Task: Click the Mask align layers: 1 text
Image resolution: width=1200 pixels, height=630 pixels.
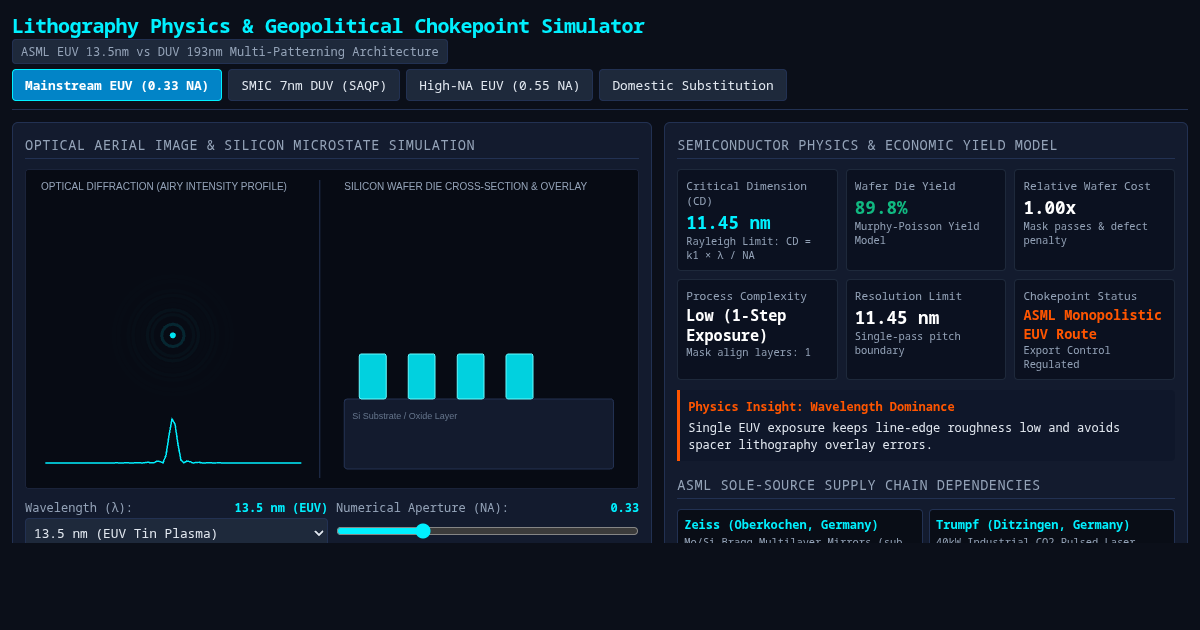Action: [749, 353]
